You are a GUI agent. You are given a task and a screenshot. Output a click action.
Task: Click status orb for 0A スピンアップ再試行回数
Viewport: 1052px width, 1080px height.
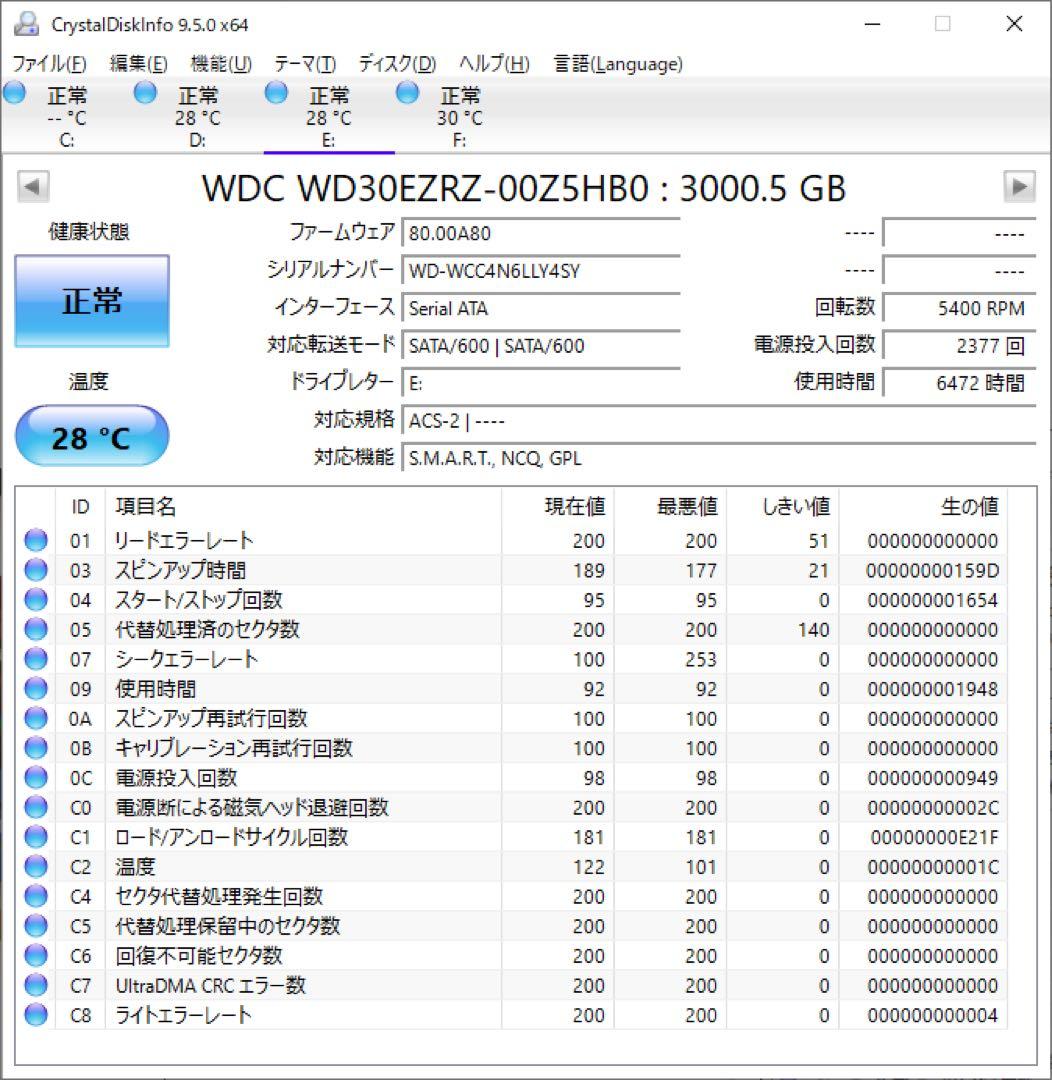coord(36,718)
